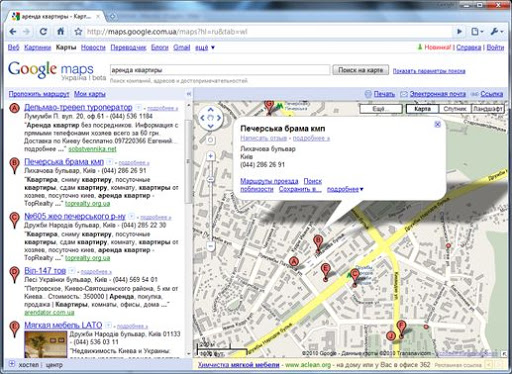Select marker A in the results list
The width and height of the screenshot is (512, 374).
[14, 108]
